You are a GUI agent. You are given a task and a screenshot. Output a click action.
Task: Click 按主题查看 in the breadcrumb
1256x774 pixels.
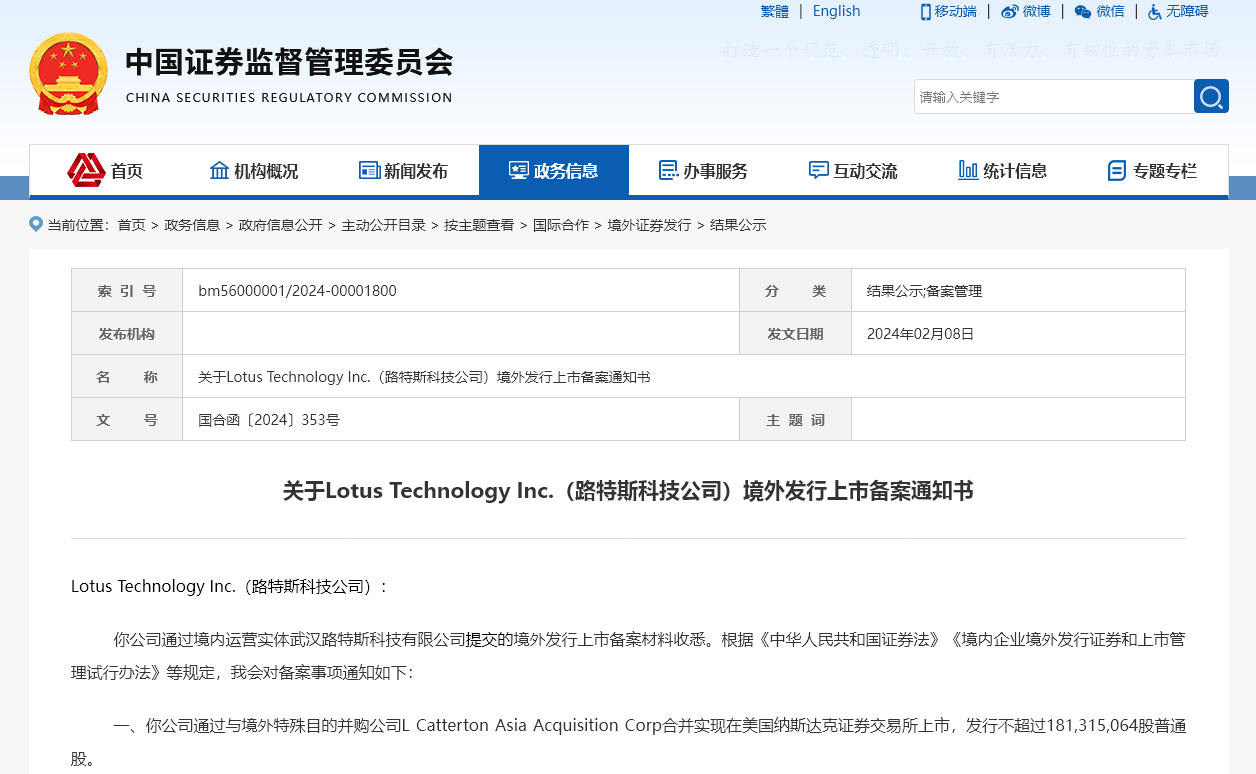pyautogui.click(x=480, y=225)
